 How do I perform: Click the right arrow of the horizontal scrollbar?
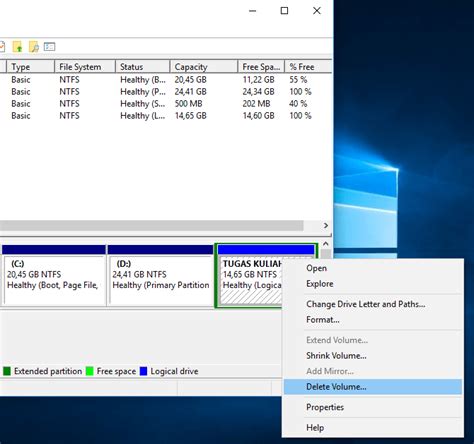click(x=326, y=226)
